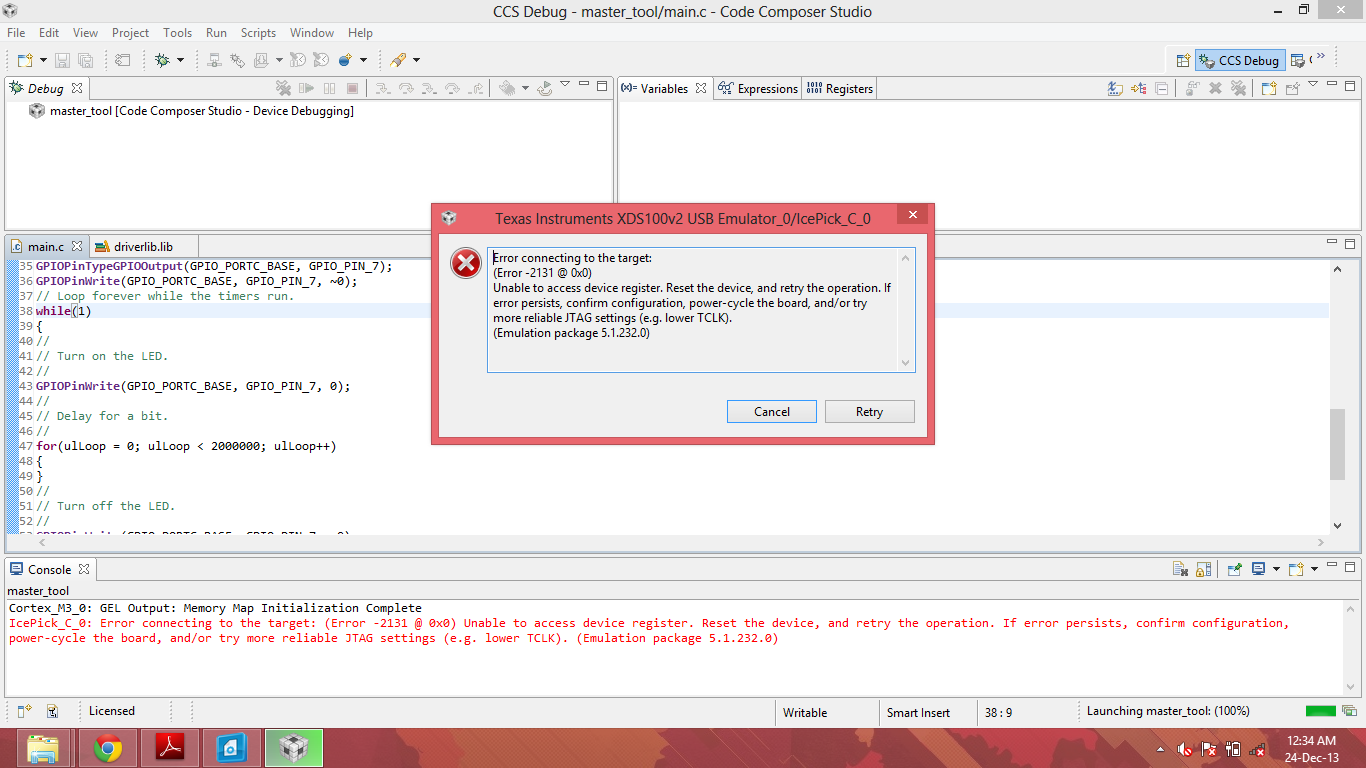Close the main.c editor tab

click(x=77, y=246)
